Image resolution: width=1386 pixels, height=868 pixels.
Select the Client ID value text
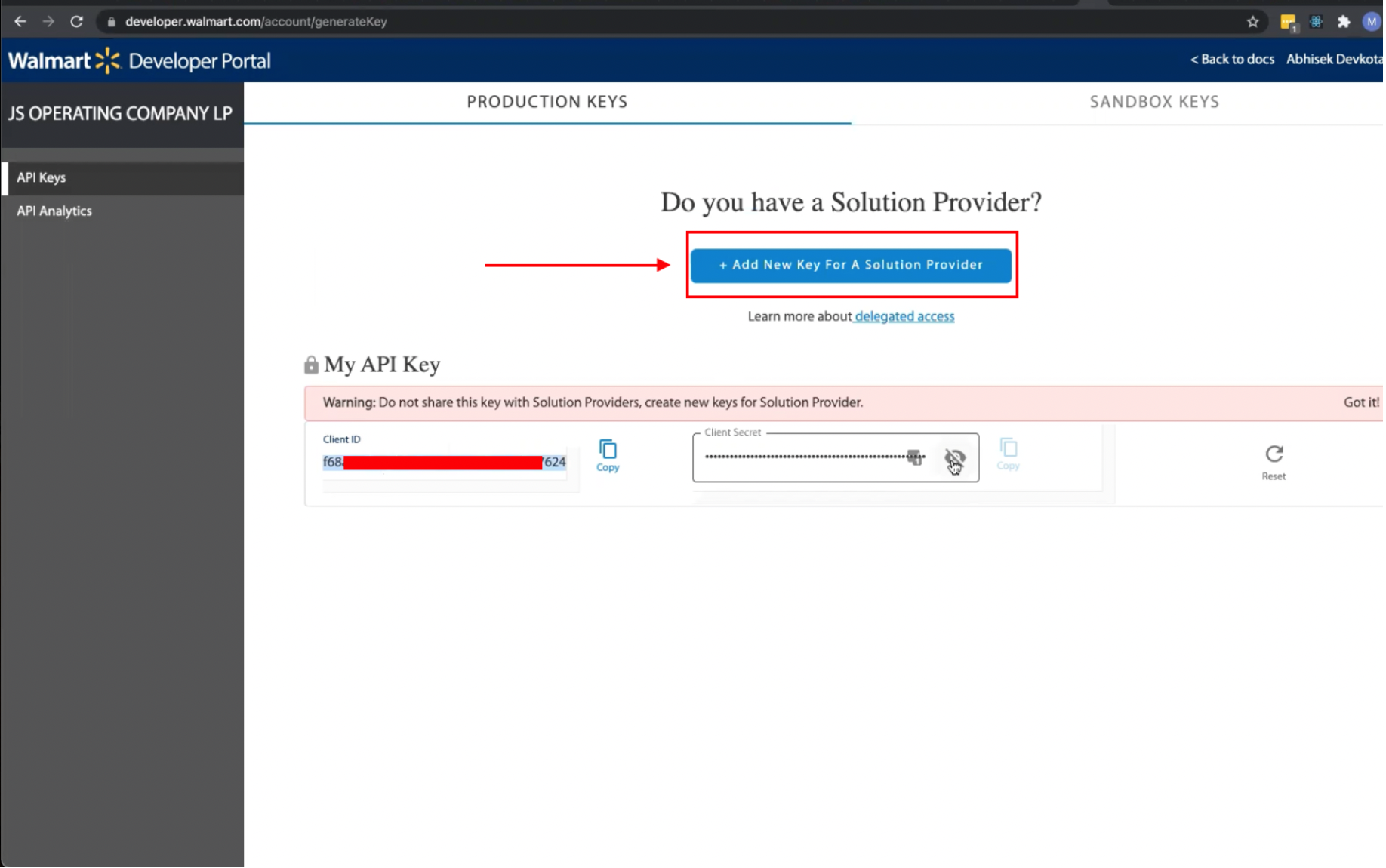(x=445, y=463)
